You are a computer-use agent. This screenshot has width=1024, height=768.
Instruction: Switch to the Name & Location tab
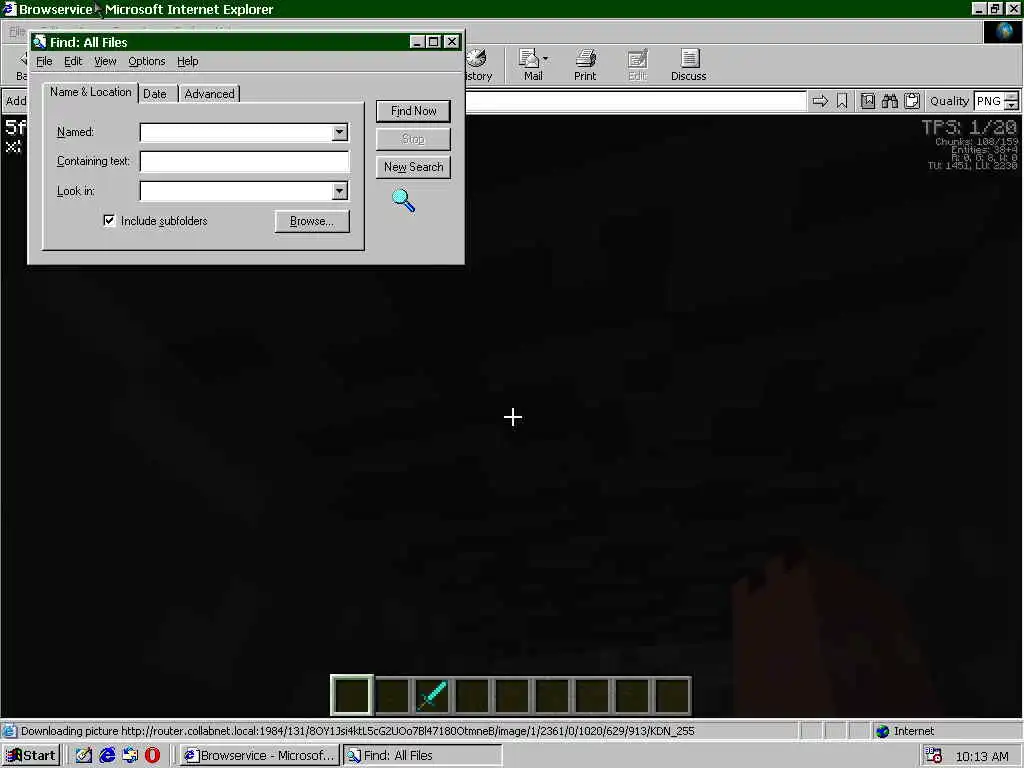coord(90,92)
